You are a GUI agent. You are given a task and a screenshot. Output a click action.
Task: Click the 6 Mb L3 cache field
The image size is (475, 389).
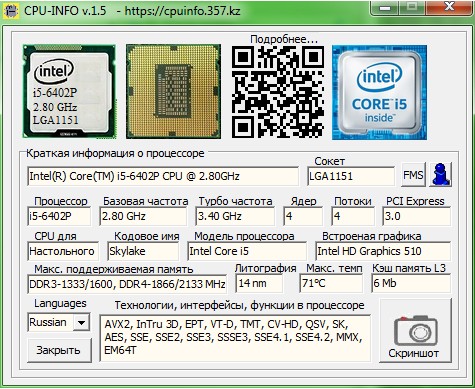click(411, 284)
